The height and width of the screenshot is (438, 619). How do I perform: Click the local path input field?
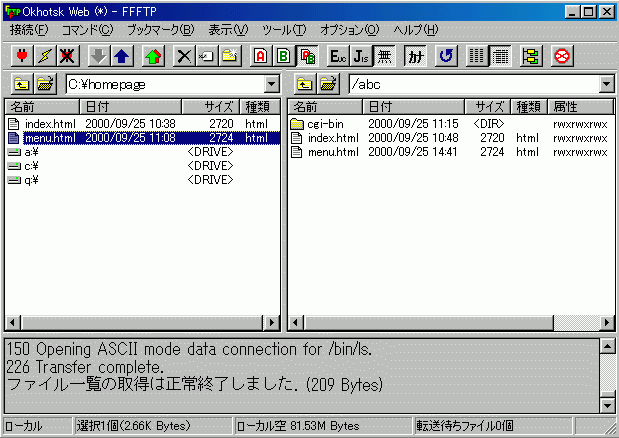coord(165,84)
